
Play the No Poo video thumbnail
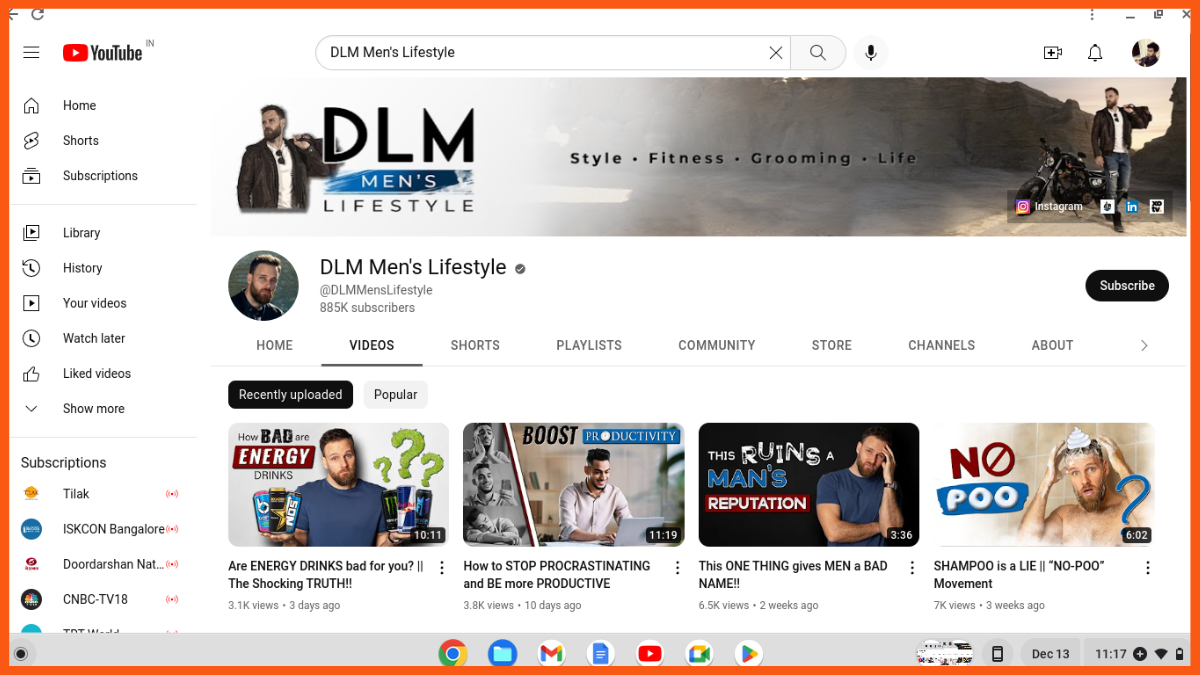1044,484
